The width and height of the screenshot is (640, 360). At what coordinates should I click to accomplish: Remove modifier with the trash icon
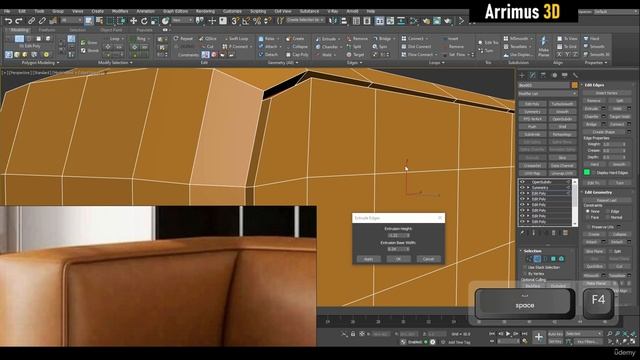[554, 233]
